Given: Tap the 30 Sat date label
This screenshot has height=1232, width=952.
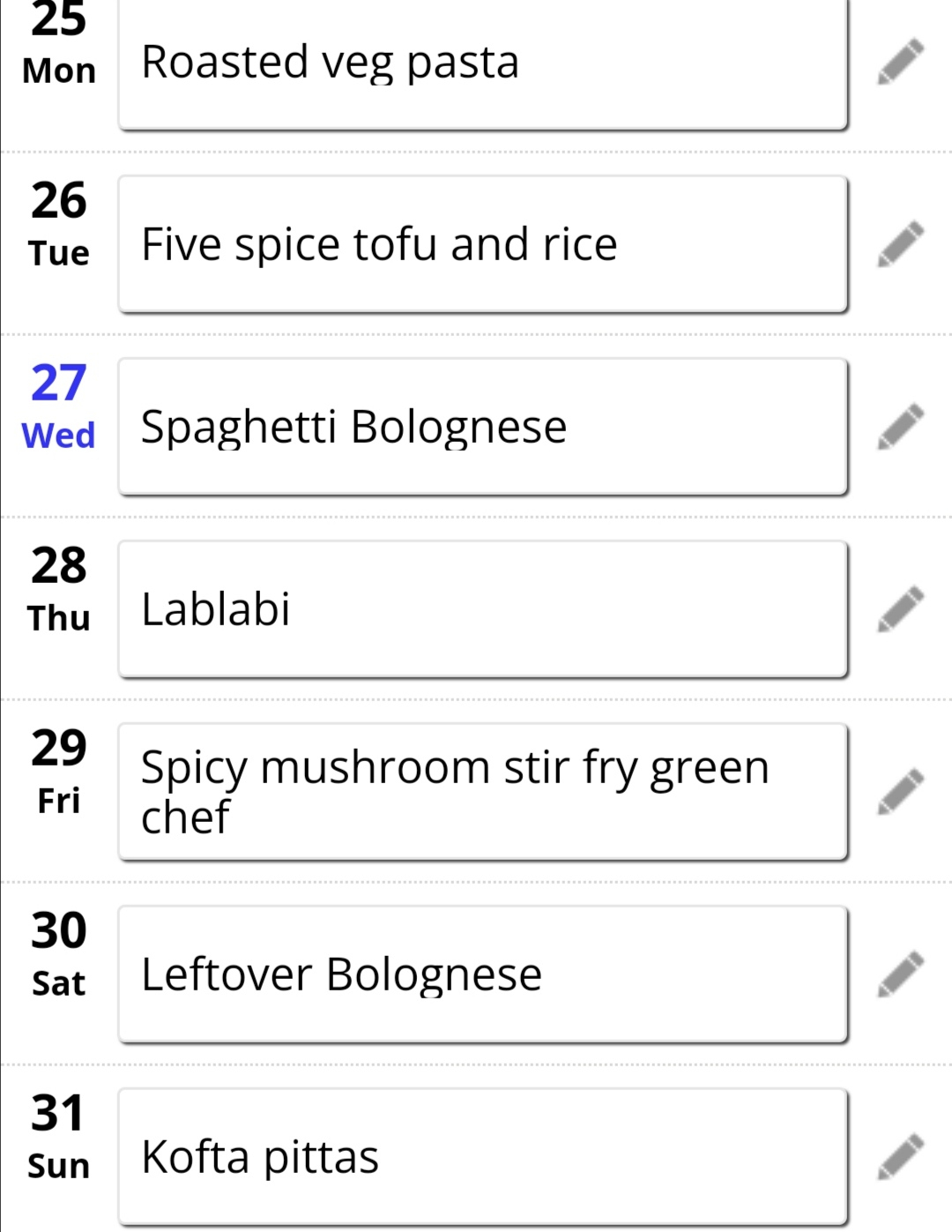Looking at the screenshot, I should [58, 954].
